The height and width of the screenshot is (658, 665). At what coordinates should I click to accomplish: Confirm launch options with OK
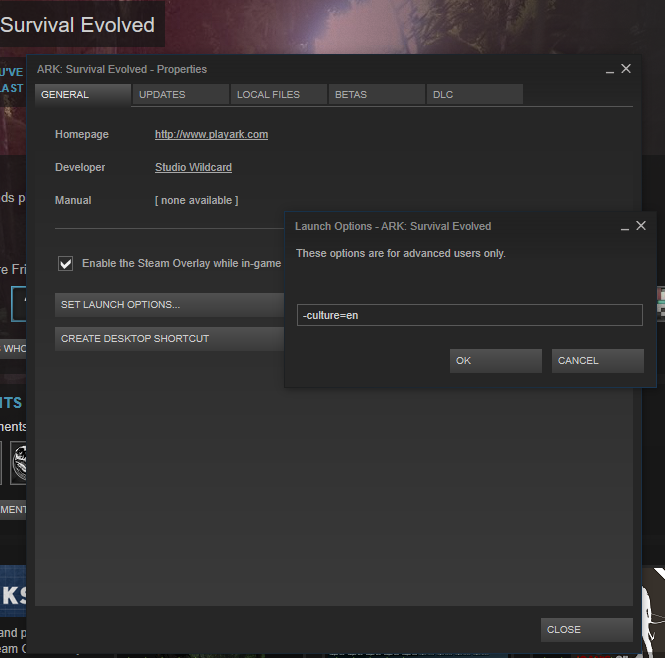[x=495, y=361]
